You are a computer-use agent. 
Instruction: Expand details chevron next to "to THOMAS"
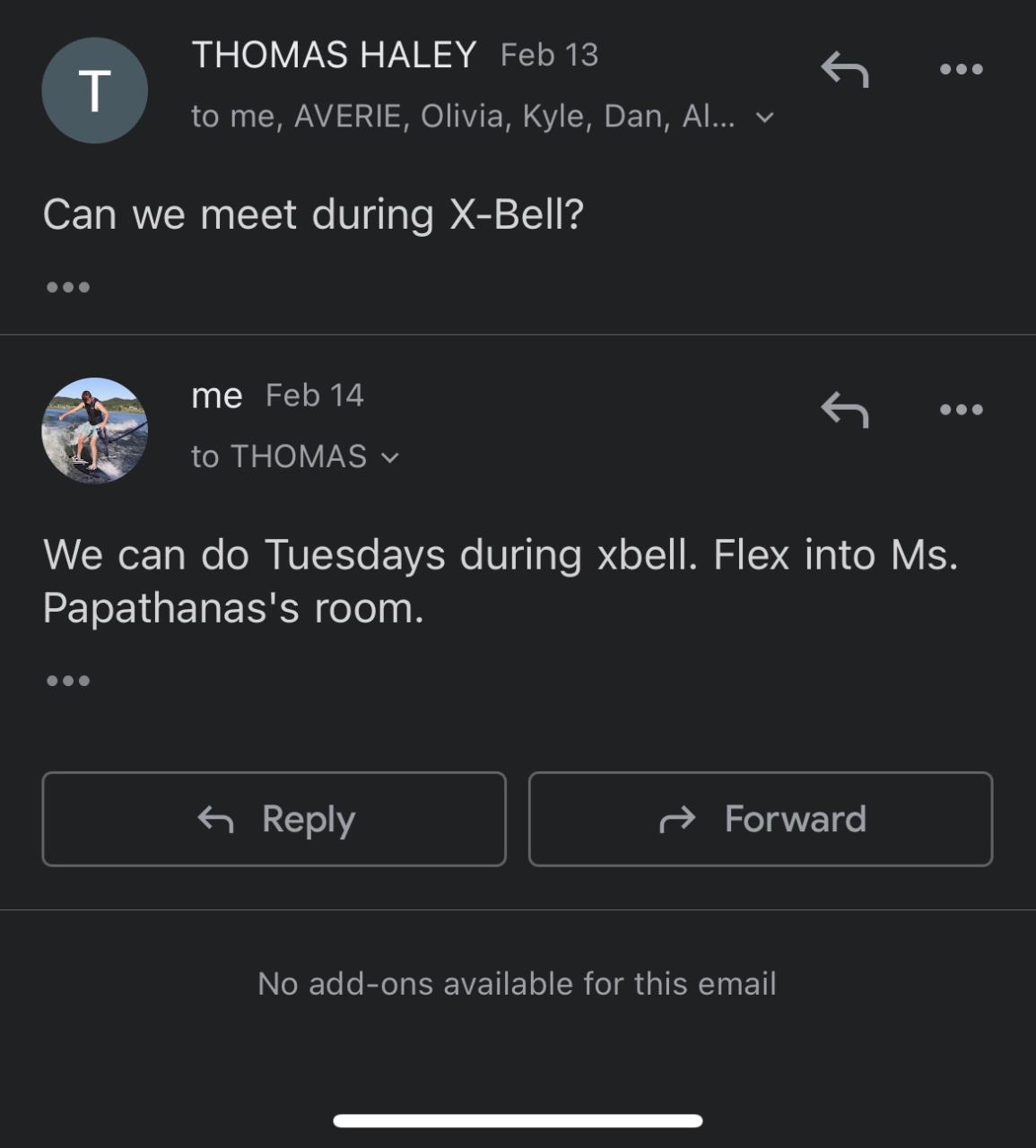pos(390,457)
